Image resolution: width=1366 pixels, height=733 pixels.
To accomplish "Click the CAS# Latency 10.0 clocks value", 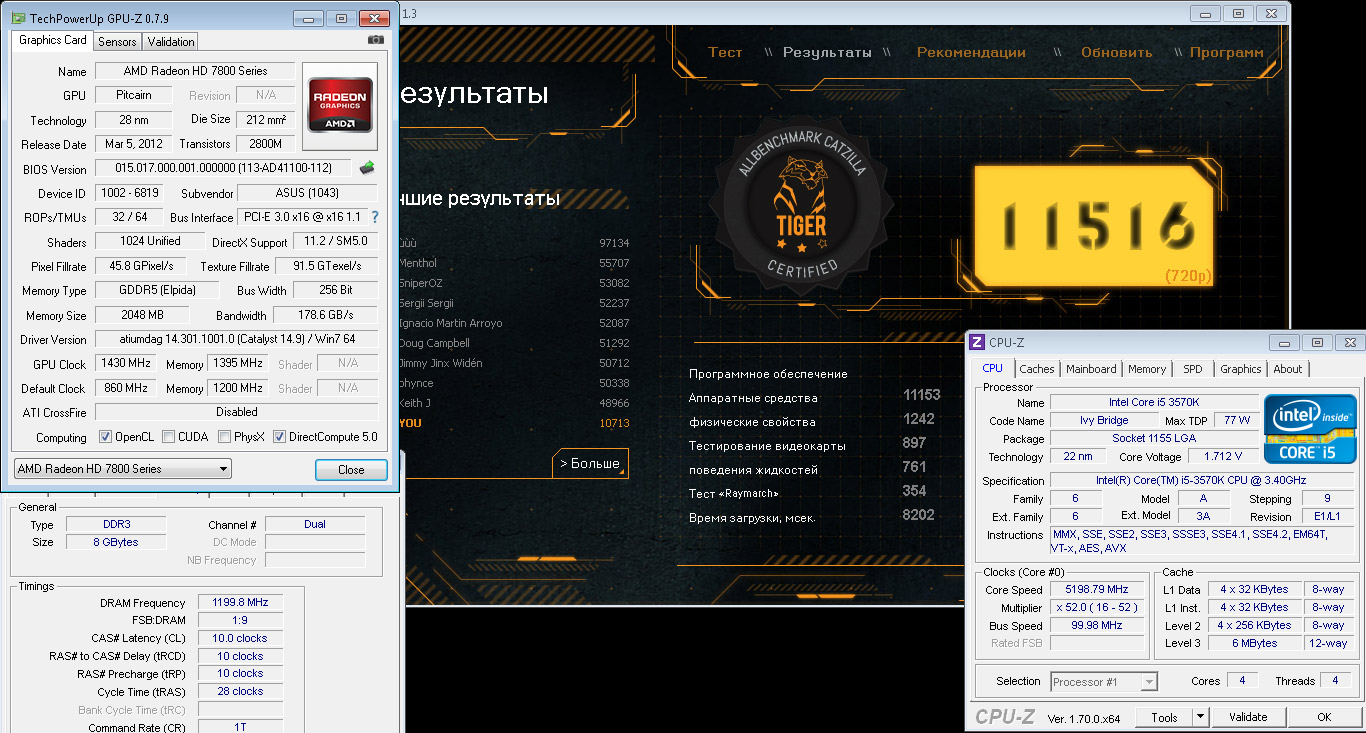I will pyautogui.click(x=240, y=638).
